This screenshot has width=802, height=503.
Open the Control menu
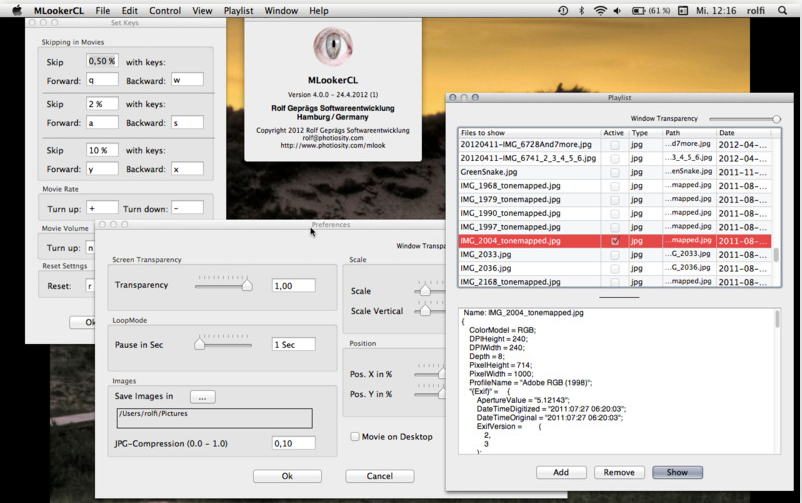165,10
